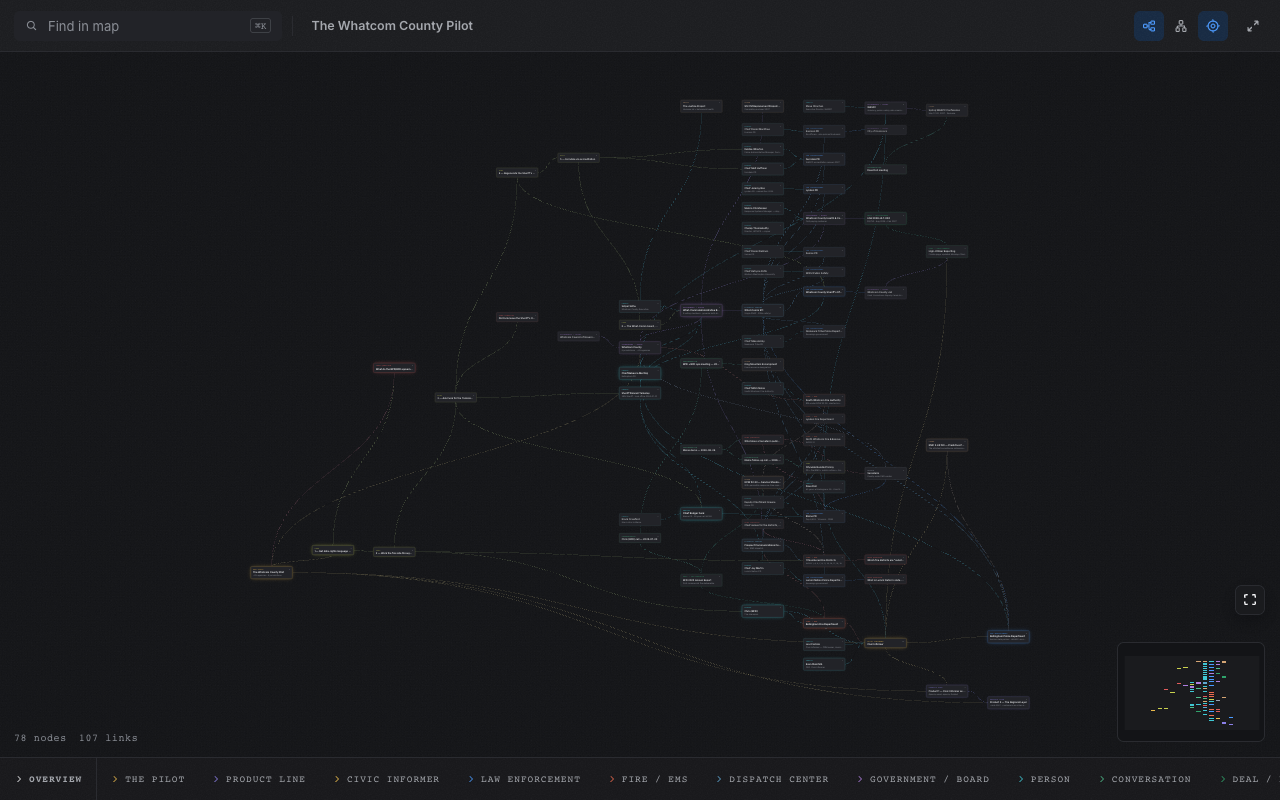The width and height of the screenshot is (1280, 800).
Task: Click 'The Whatcom County Pilot' title text
Action: [x=392, y=26]
